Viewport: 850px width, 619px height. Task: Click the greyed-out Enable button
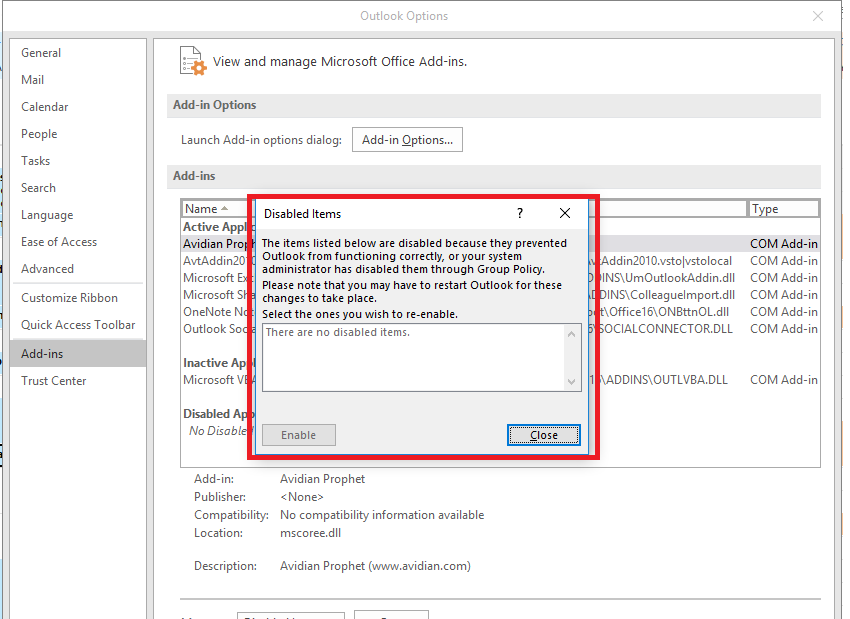coord(299,435)
